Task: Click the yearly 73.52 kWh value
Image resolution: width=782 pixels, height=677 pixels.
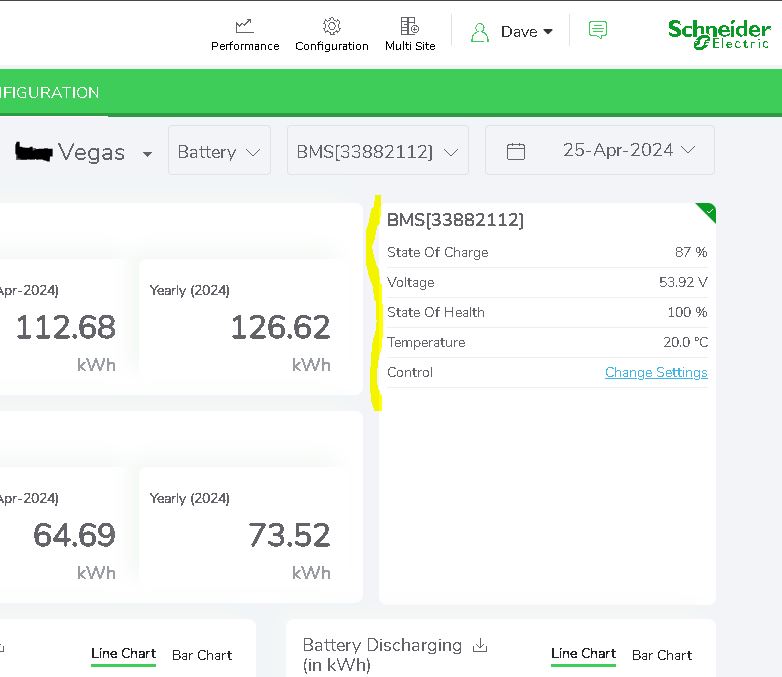Action: coord(289,535)
